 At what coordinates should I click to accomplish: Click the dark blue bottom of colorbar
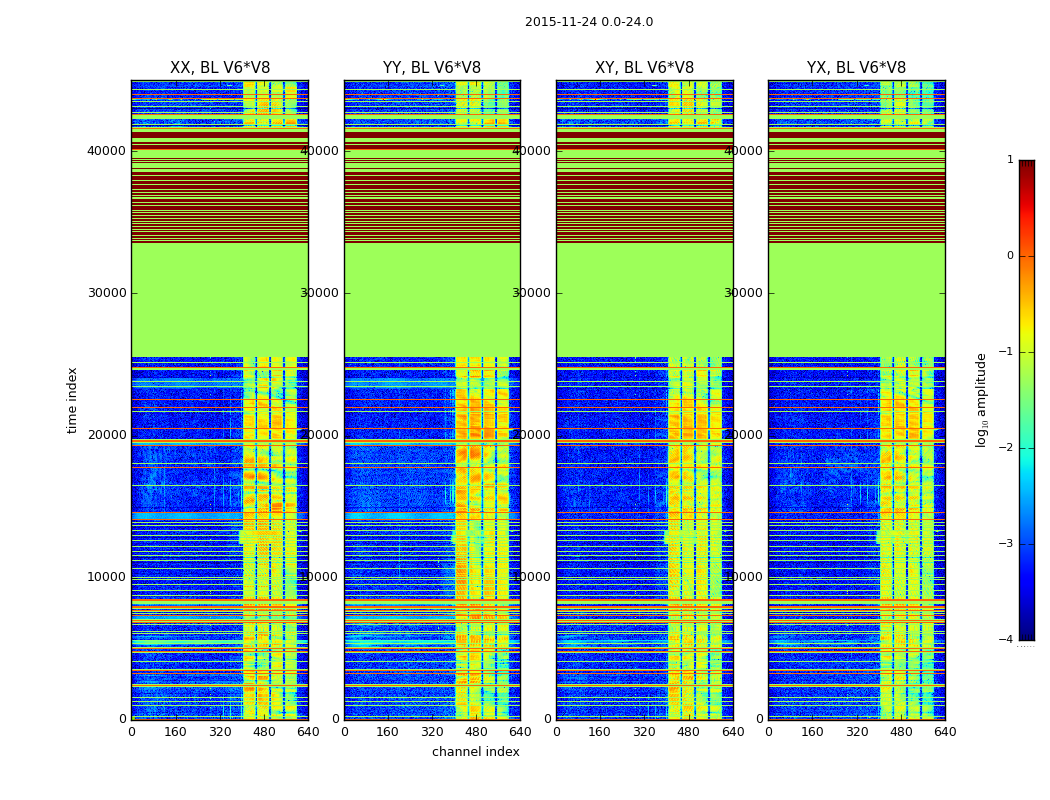(1027, 633)
